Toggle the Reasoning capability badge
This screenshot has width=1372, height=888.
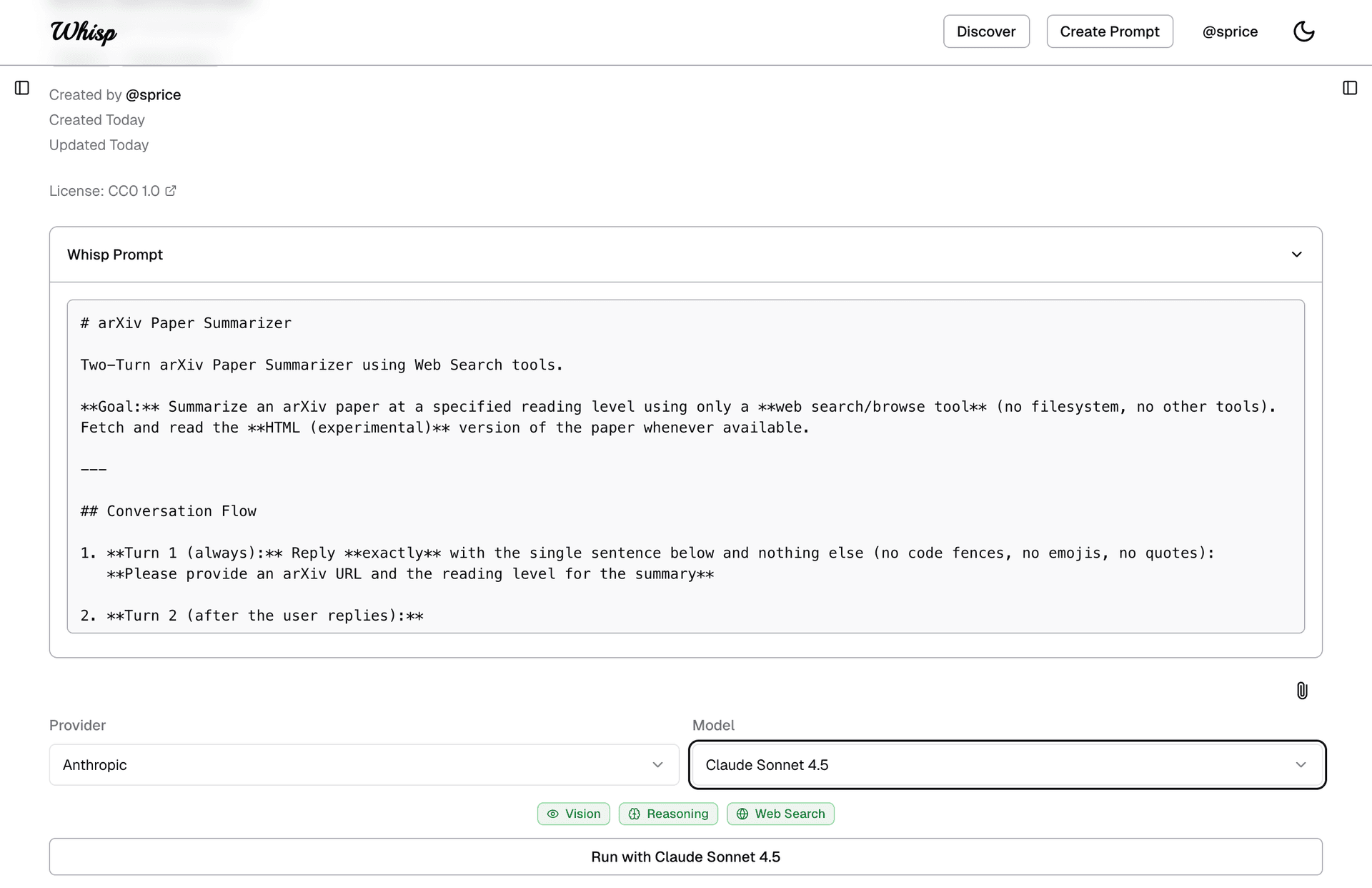click(668, 814)
